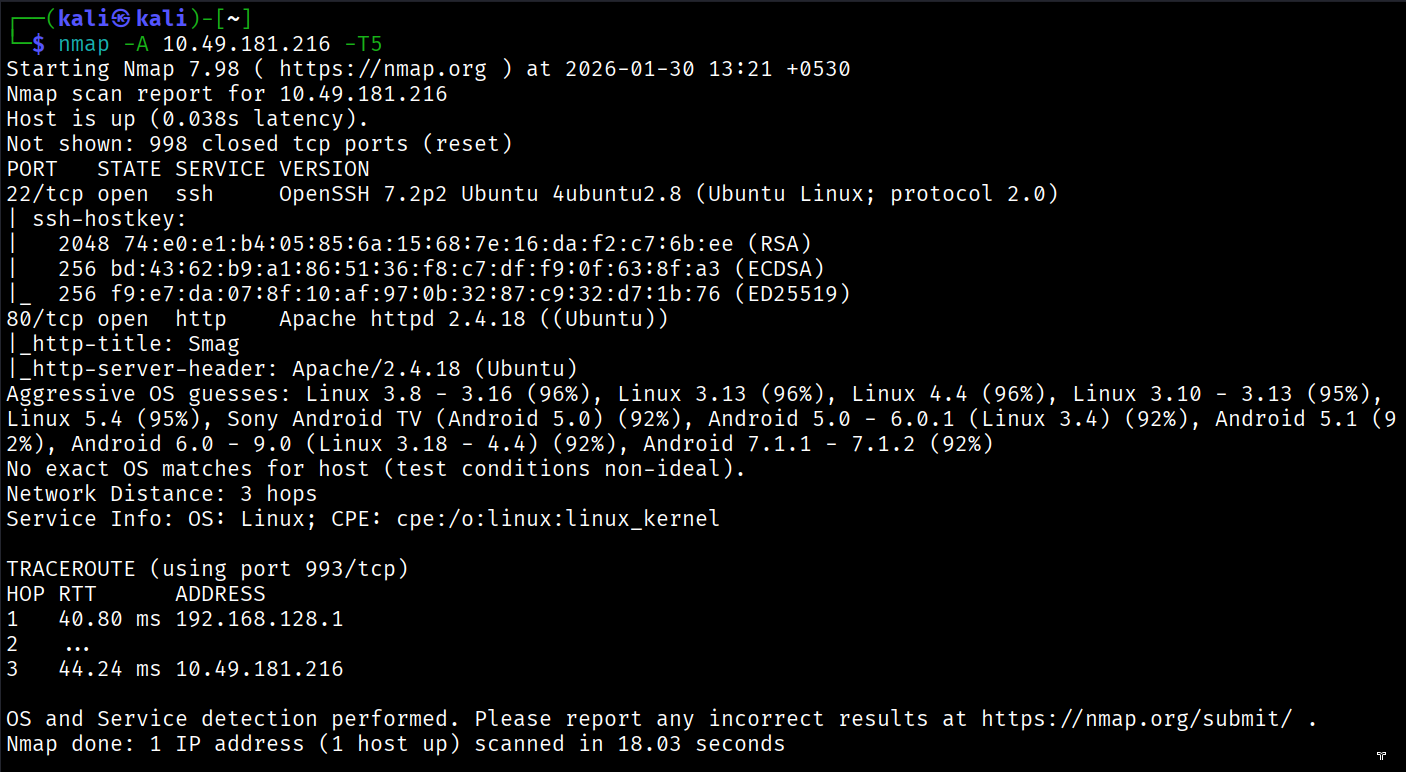
Task: Open the https://nmap.org link in the first line
Action: coord(383,69)
